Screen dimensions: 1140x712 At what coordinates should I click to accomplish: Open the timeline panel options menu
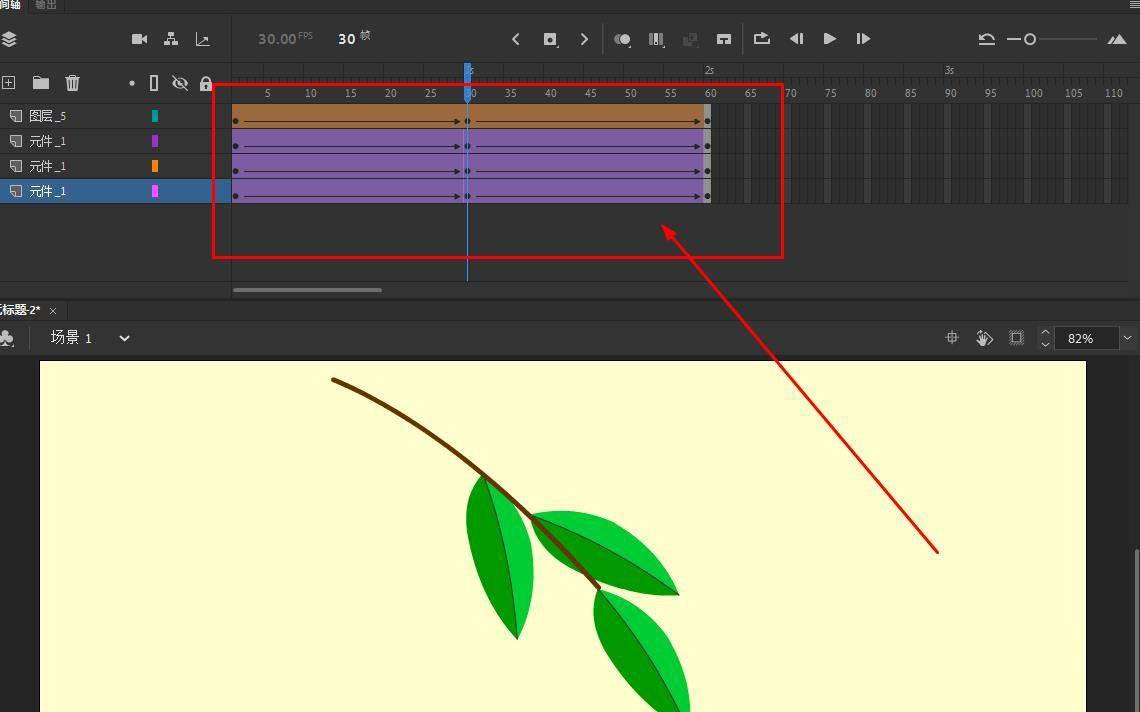[1133, 4]
